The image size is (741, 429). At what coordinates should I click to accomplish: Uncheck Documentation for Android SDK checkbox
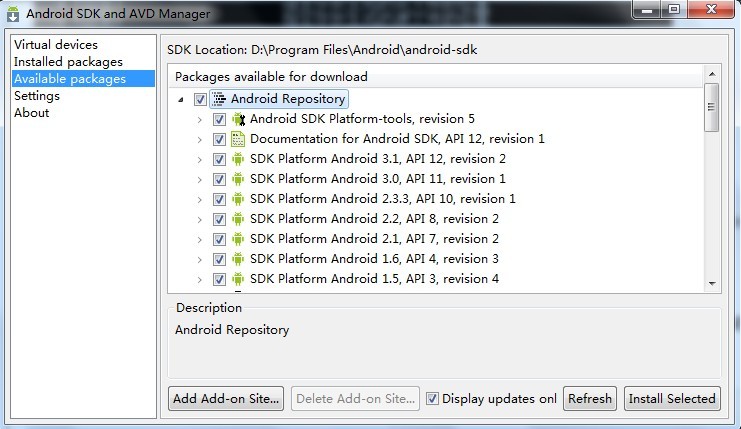click(219, 139)
